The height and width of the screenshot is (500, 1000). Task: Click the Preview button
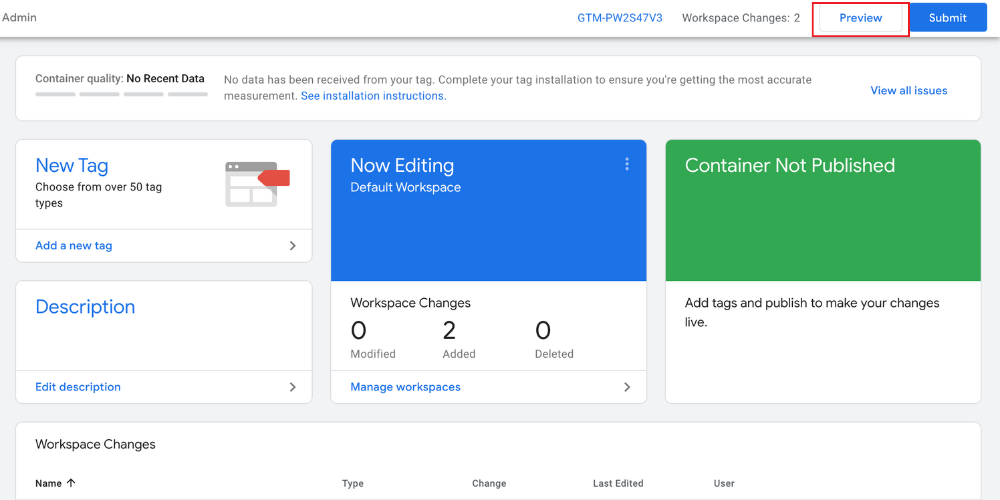tap(860, 18)
